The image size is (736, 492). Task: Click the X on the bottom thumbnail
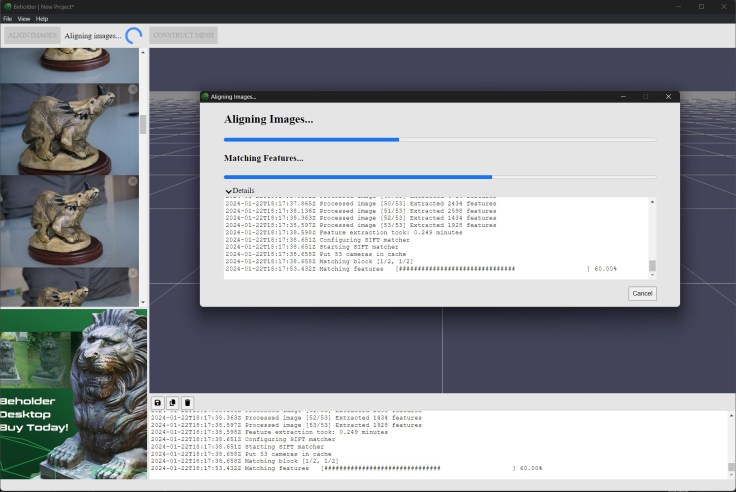tap(133, 274)
